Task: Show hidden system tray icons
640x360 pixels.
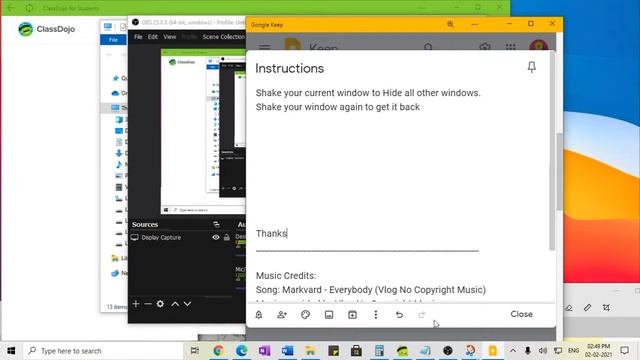Action: coord(513,351)
